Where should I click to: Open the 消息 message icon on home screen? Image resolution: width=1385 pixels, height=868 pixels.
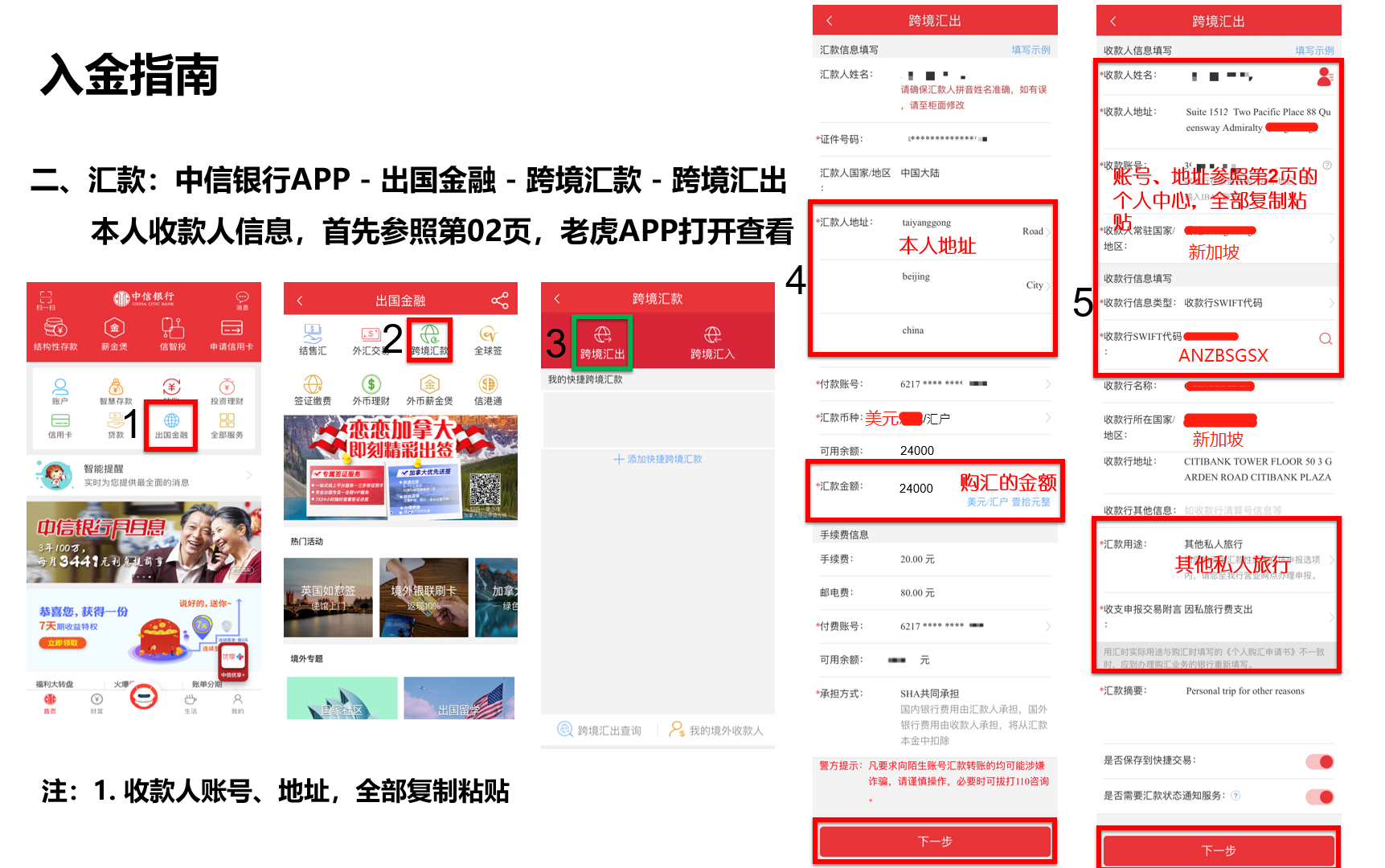click(242, 300)
